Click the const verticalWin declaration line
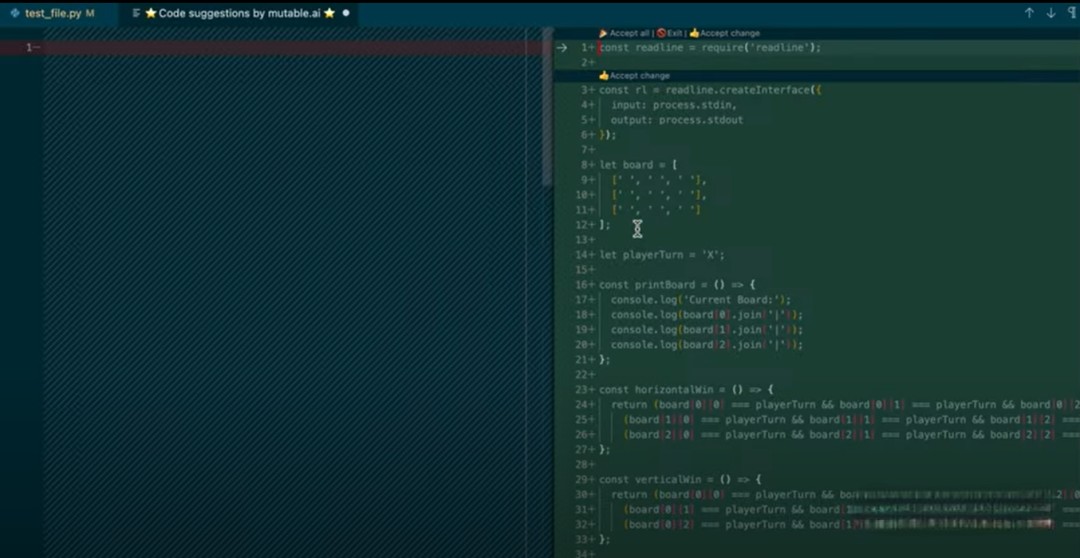This screenshot has width=1080, height=558. click(x=680, y=480)
